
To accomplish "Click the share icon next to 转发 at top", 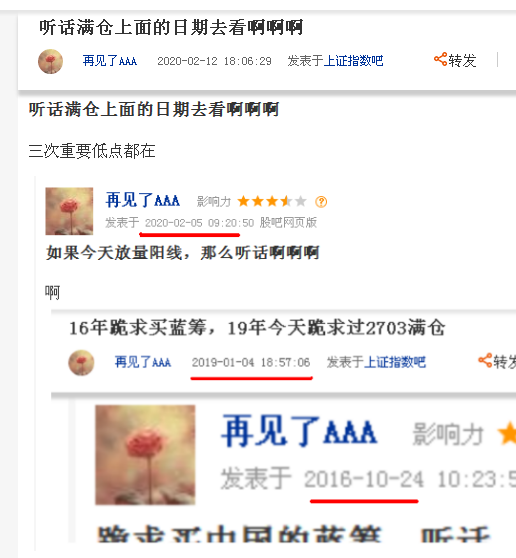I will point(440,59).
